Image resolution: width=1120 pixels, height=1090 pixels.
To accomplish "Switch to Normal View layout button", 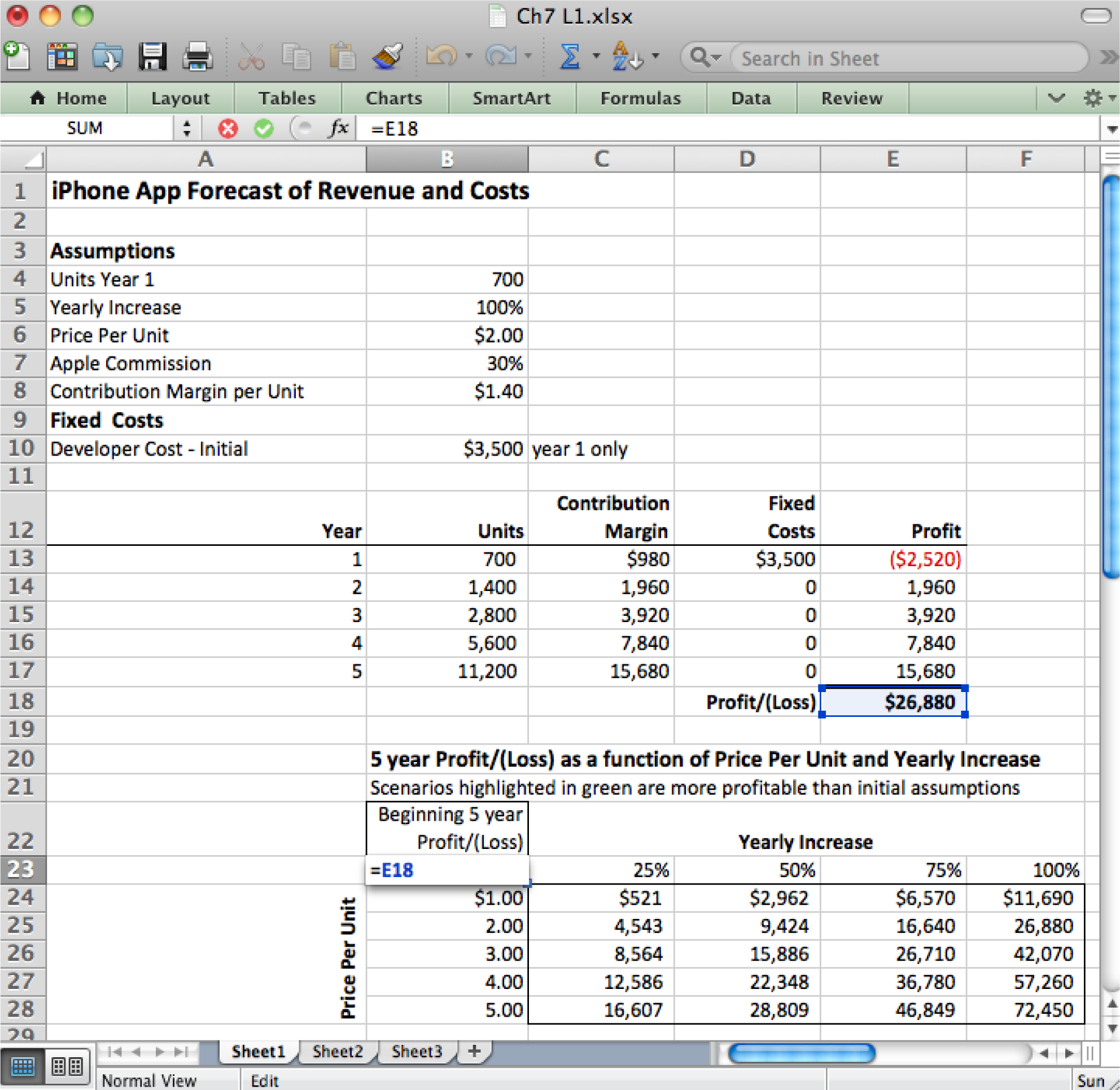I will 23,1067.
